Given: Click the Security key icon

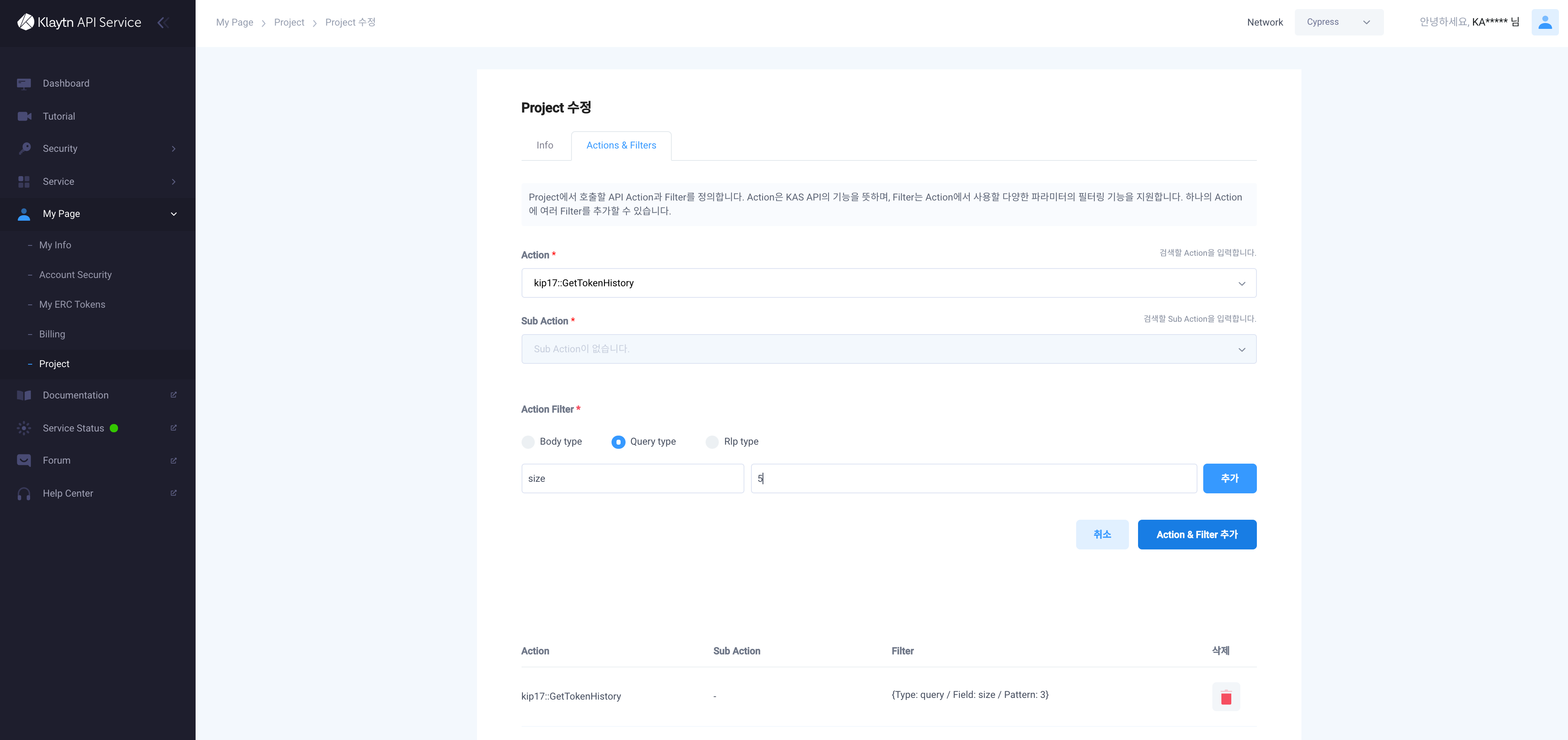Looking at the screenshot, I should [x=24, y=148].
